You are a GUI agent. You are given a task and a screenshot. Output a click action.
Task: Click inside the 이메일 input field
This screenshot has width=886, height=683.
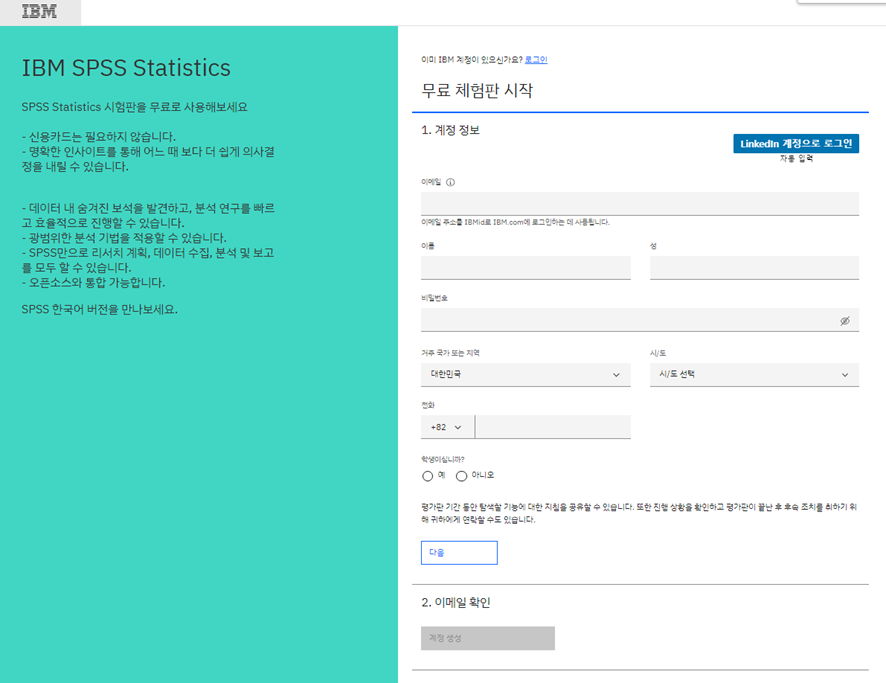[x=640, y=203]
